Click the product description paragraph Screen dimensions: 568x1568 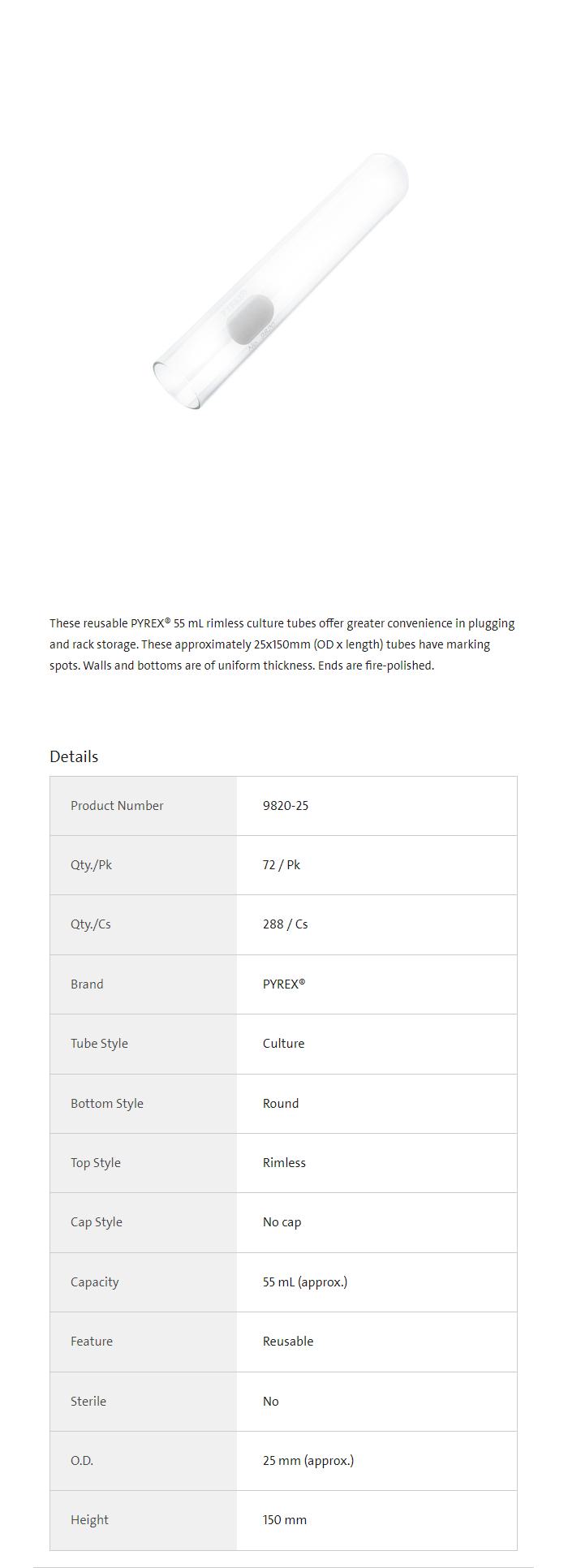(x=282, y=644)
